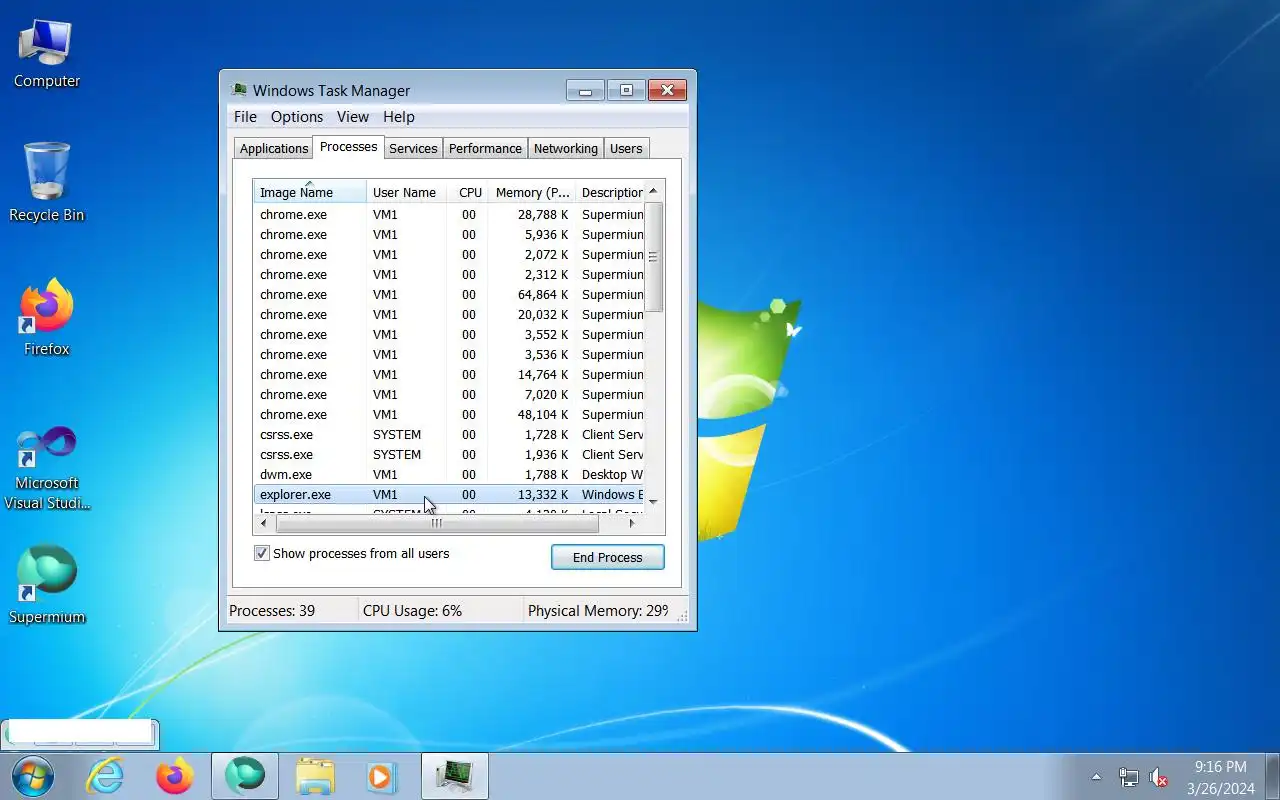Sort by the Description column header
Screen dimensions: 1280x800
(610, 192)
